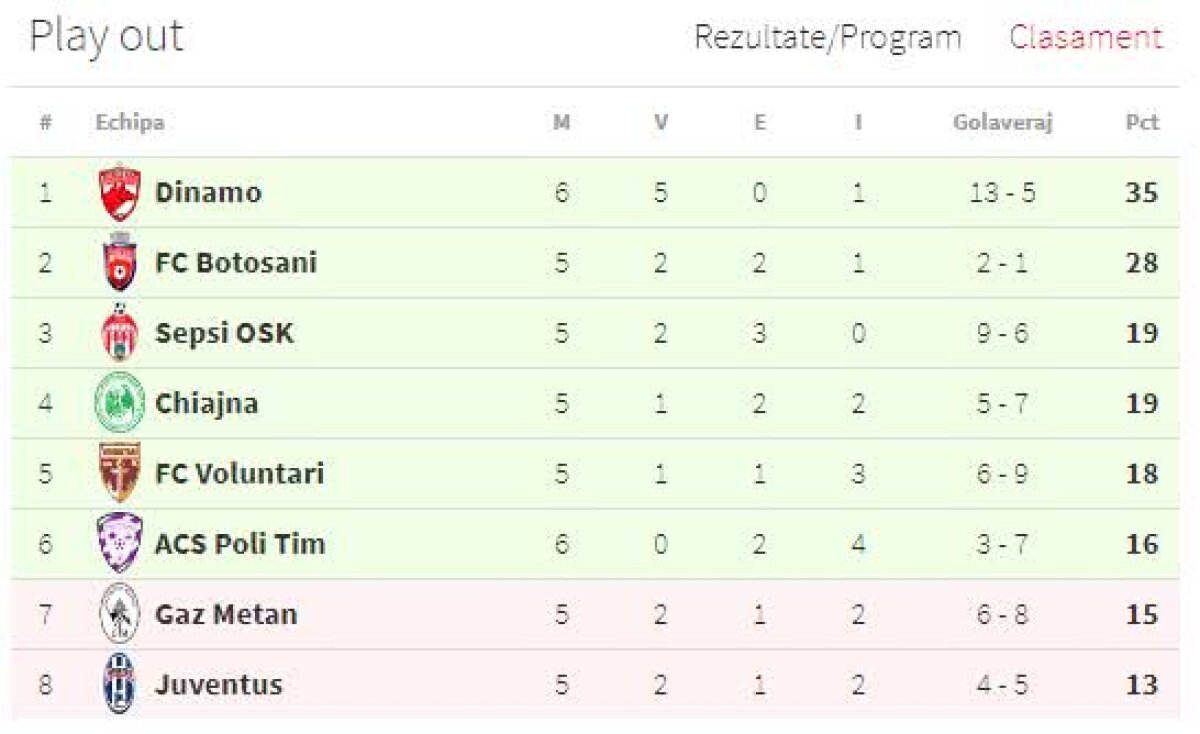Click the Golaveraj column header
Viewport: 1200px width, 734px height.
(x=1002, y=123)
